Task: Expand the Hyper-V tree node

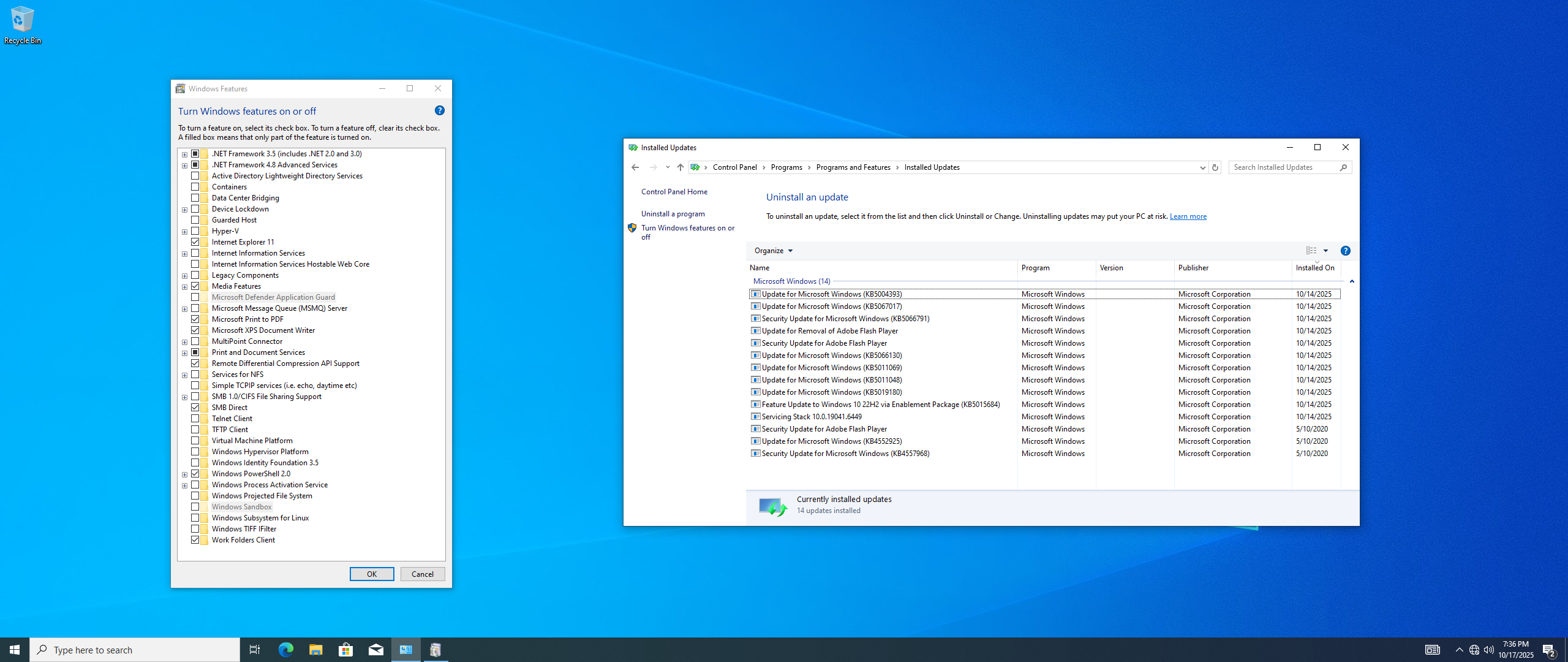Action: (184, 232)
